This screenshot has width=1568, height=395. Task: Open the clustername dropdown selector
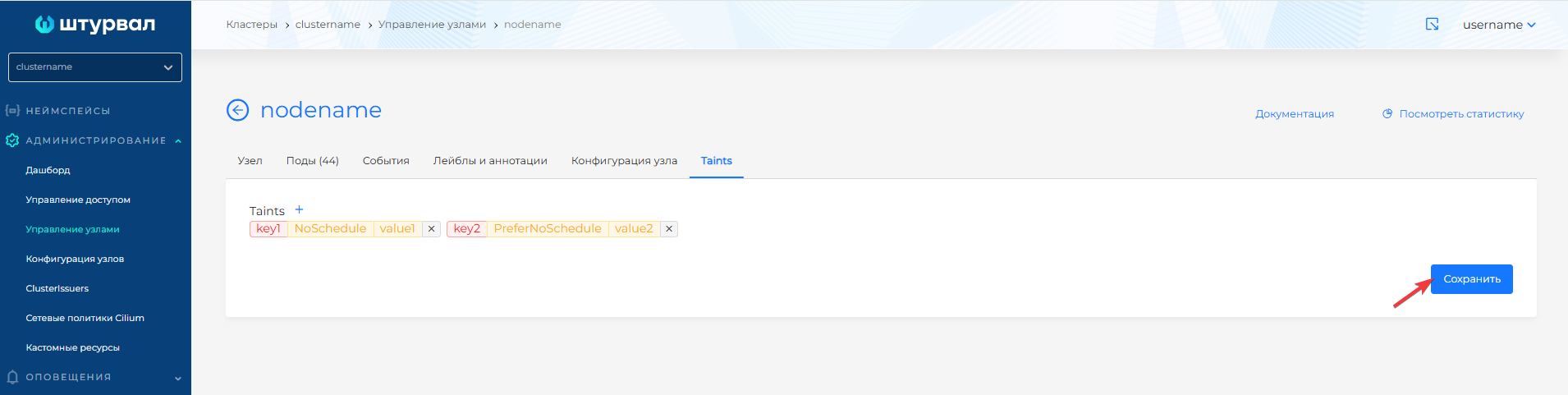pos(95,67)
